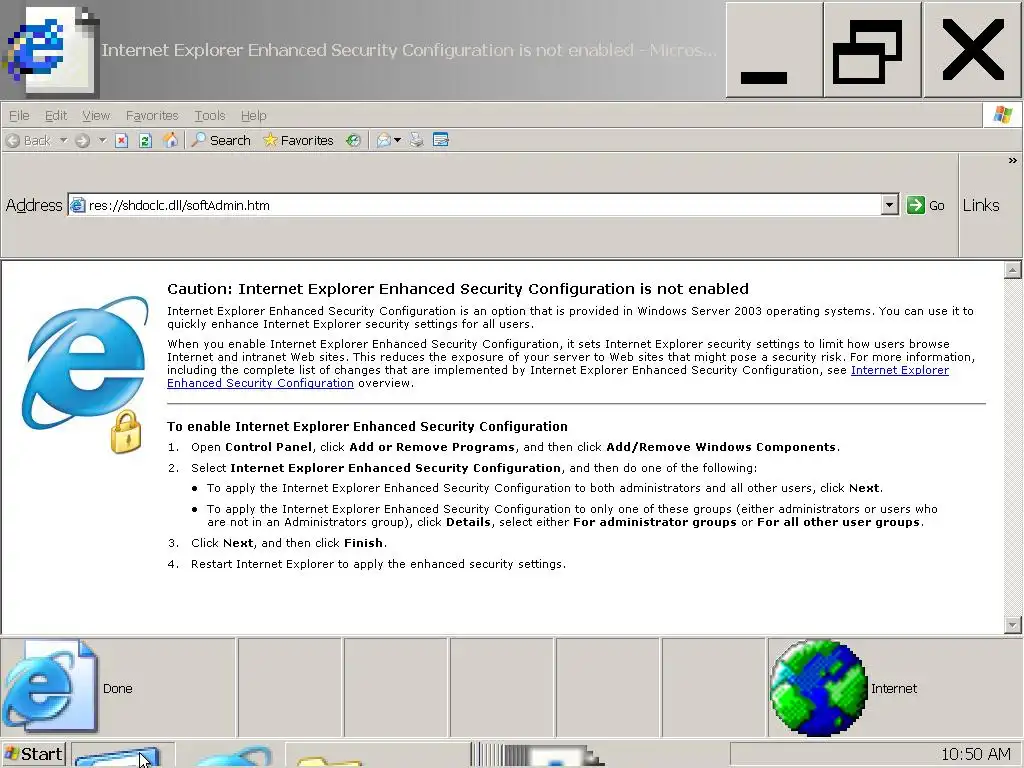Open the Search pane from toolbar
Image resolution: width=1024 pixels, height=768 pixels.
pyautogui.click(x=221, y=140)
